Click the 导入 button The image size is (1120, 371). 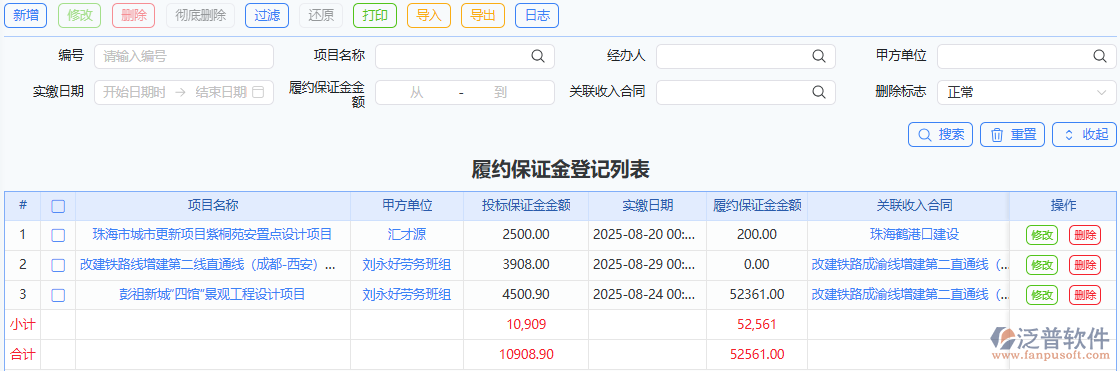click(429, 16)
